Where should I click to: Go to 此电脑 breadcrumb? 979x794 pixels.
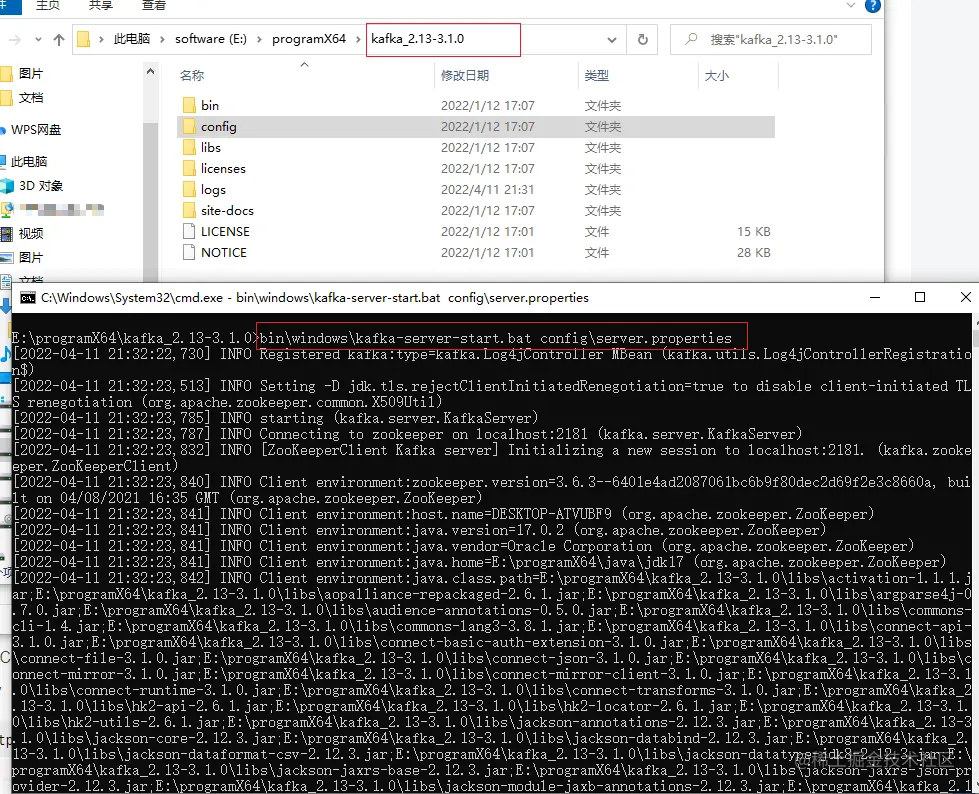tap(132, 39)
